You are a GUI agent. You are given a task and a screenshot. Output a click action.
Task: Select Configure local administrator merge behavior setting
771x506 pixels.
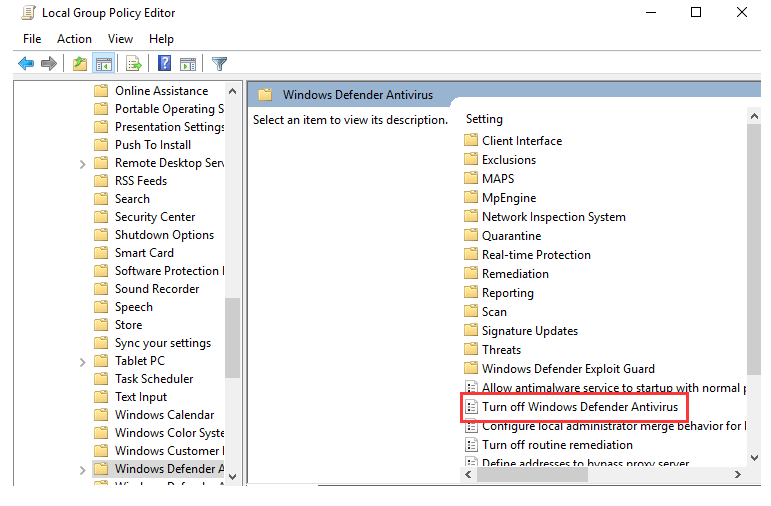(614, 426)
